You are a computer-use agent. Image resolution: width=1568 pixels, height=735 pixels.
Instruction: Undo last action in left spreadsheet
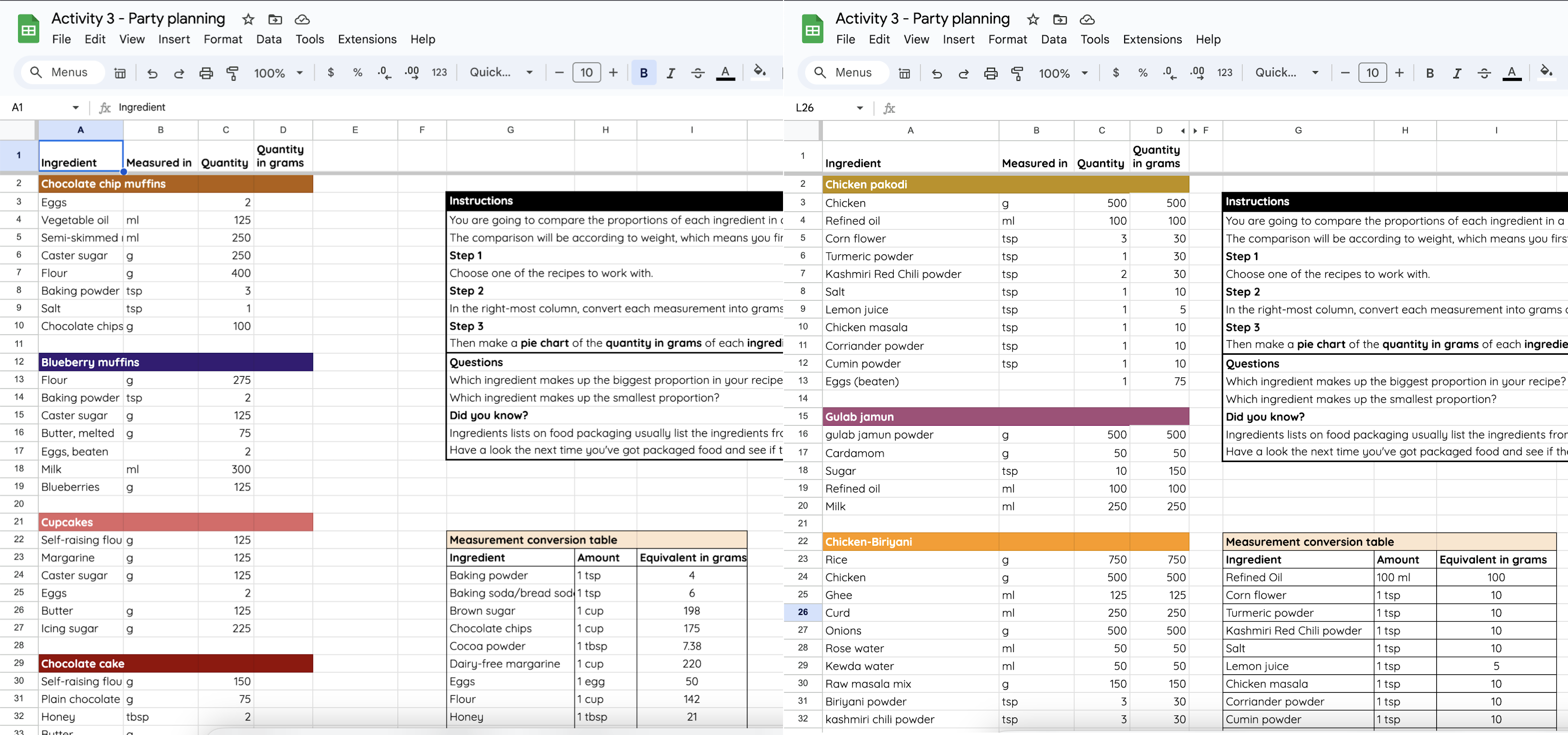pyautogui.click(x=152, y=73)
